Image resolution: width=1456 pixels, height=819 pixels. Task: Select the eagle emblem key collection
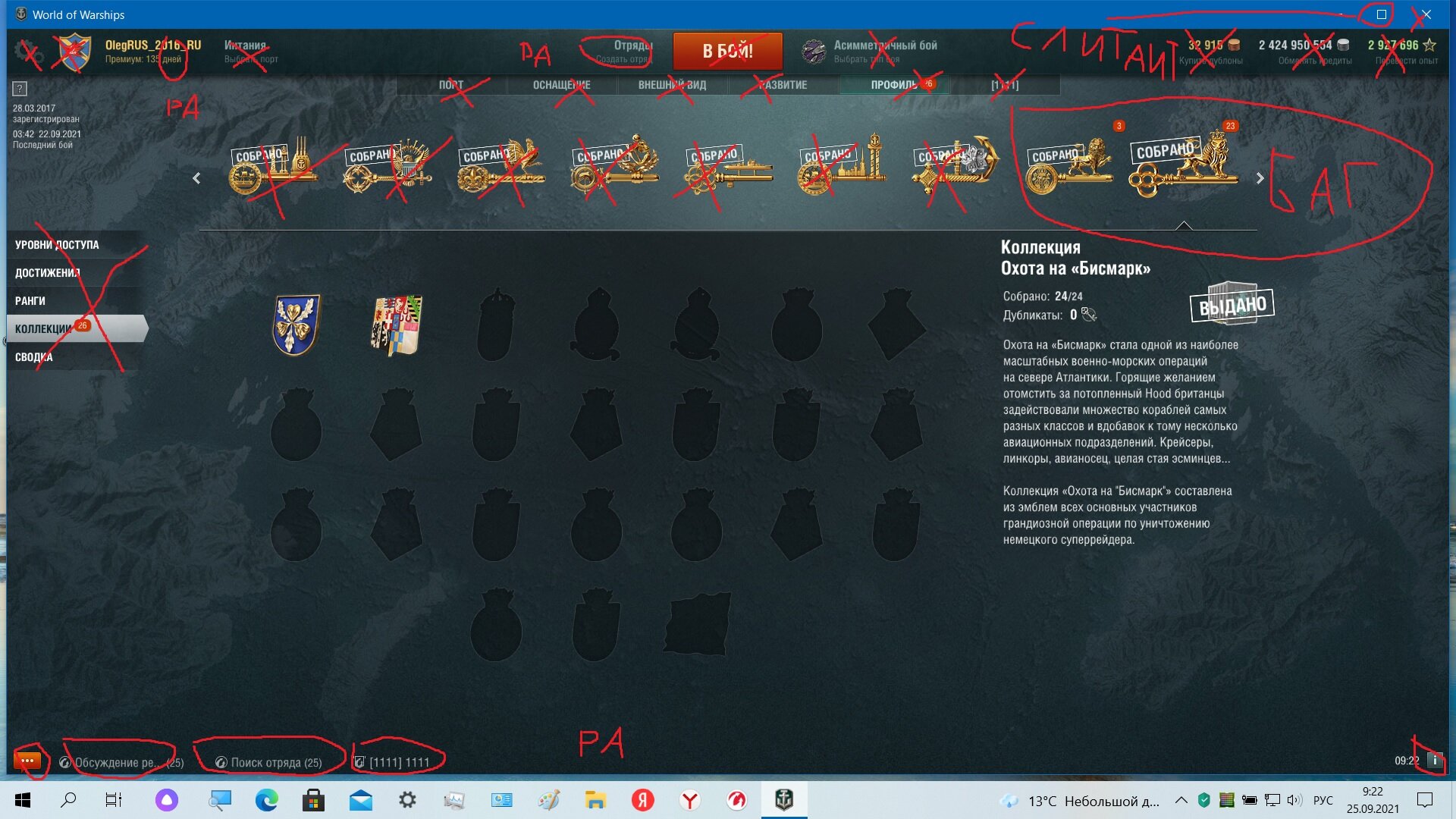coord(388,166)
